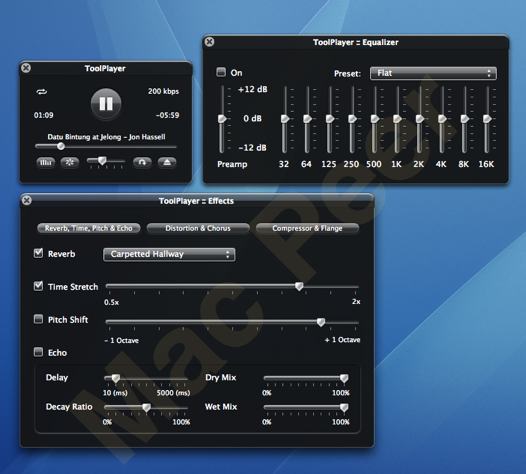Click the 64 Hz band slider handle
The width and height of the screenshot is (526, 474).
click(x=307, y=119)
